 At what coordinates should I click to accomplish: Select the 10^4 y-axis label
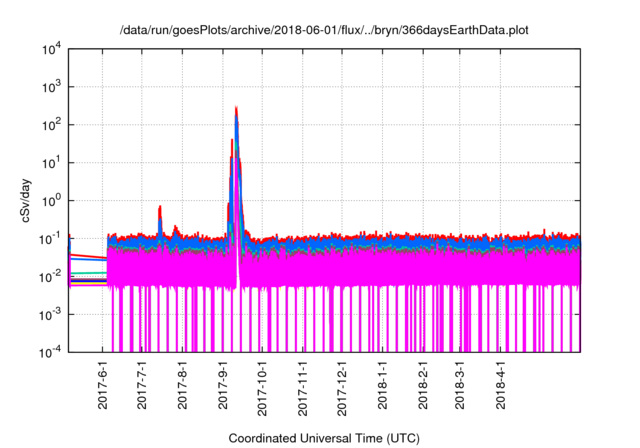click(x=52, y=50)
